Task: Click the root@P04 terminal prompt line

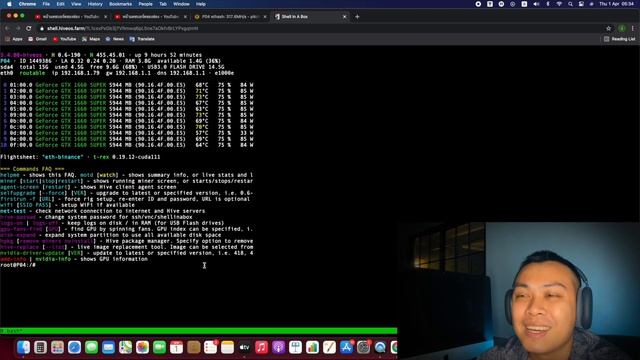Action: pyautogui.click(x=18, y=265)
